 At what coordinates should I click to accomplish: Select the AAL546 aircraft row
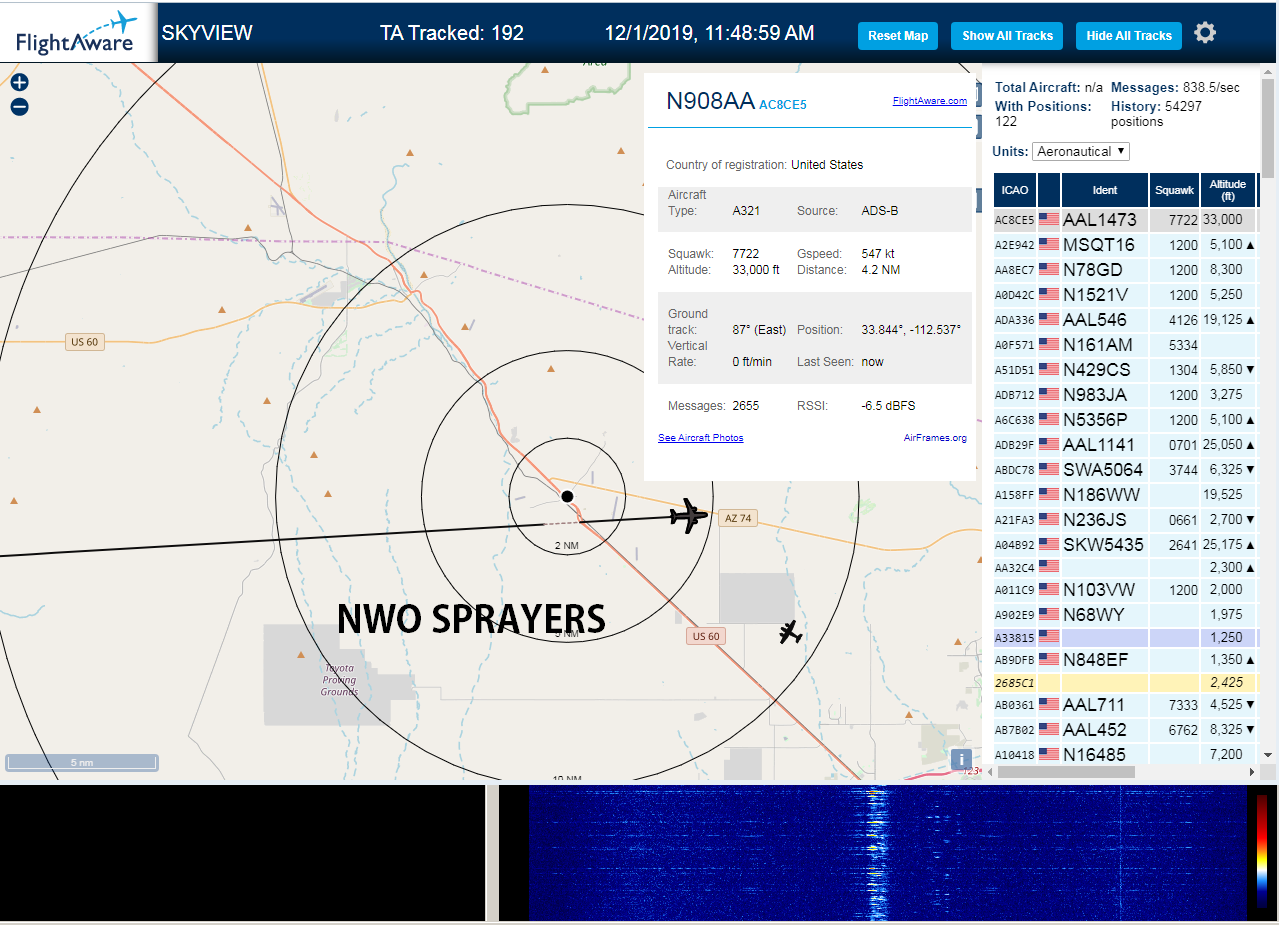(1125, 320)
